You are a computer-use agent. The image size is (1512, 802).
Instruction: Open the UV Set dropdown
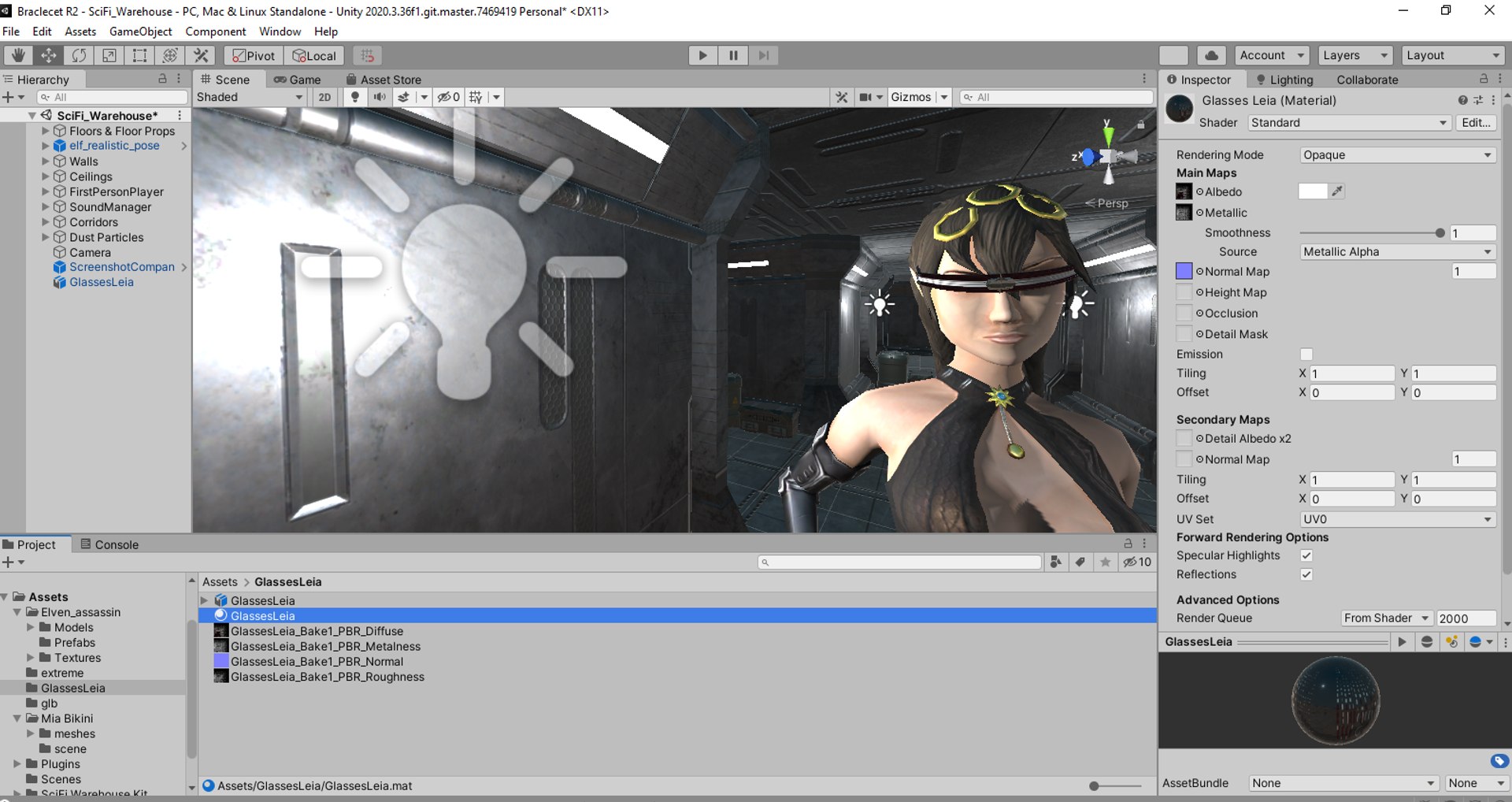point(1397,519)
